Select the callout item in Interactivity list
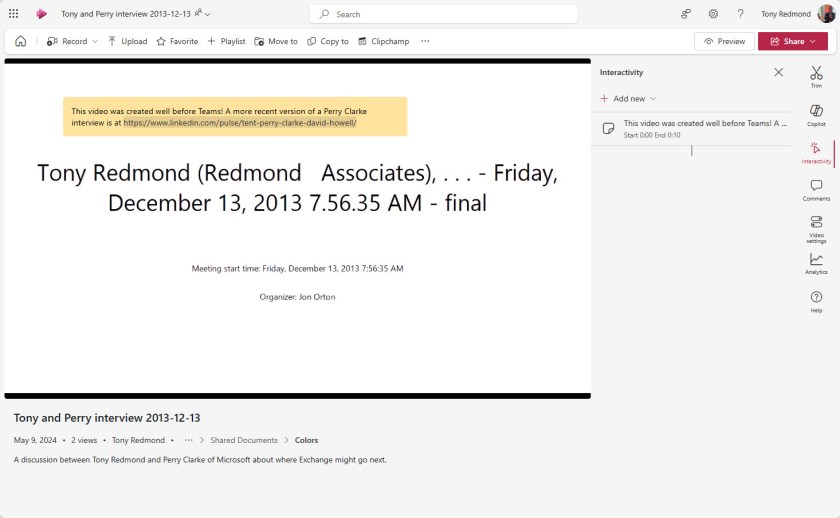The image size is (840, 518). pyautogui.click(x=692, y=129)
